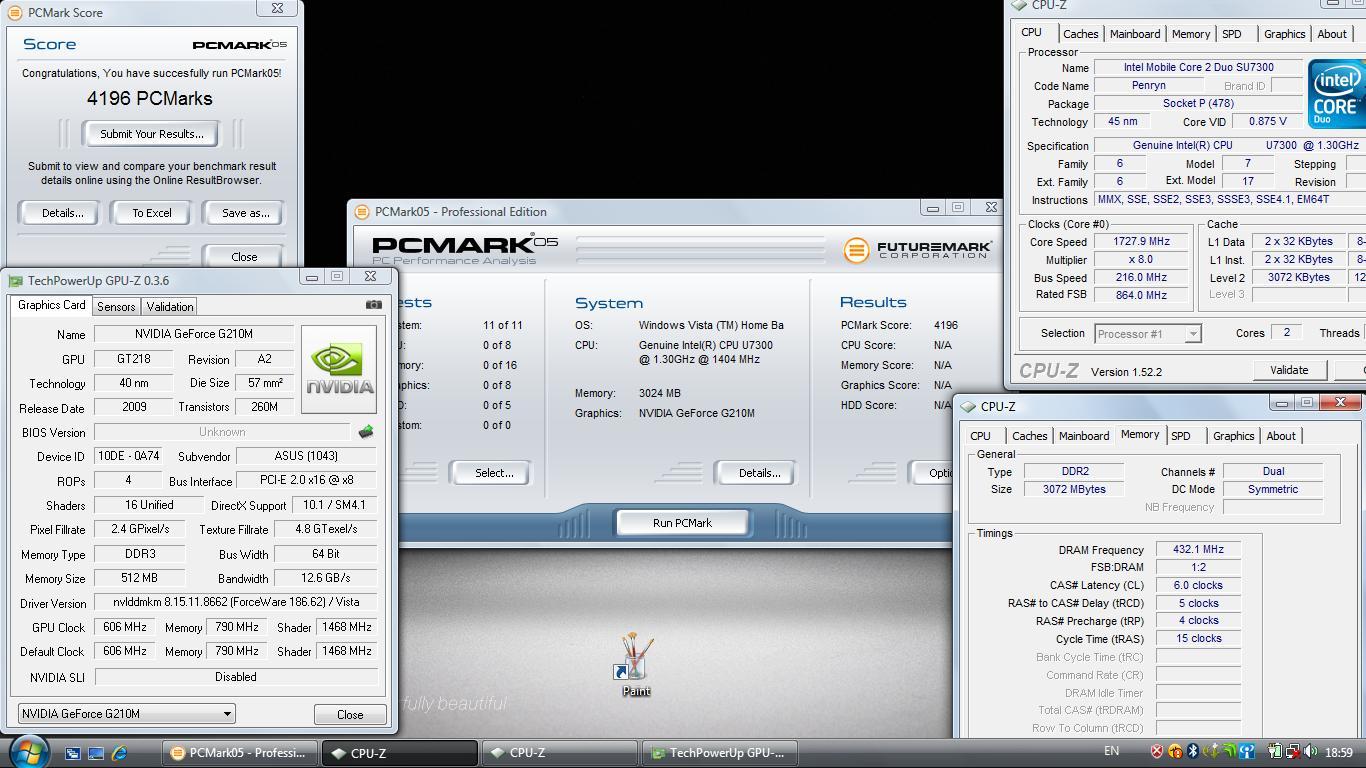The width and height of the screenshot is (1366, 768).
Task: Open SPD tab in lower CPU-Z window
Action: 1181,436
